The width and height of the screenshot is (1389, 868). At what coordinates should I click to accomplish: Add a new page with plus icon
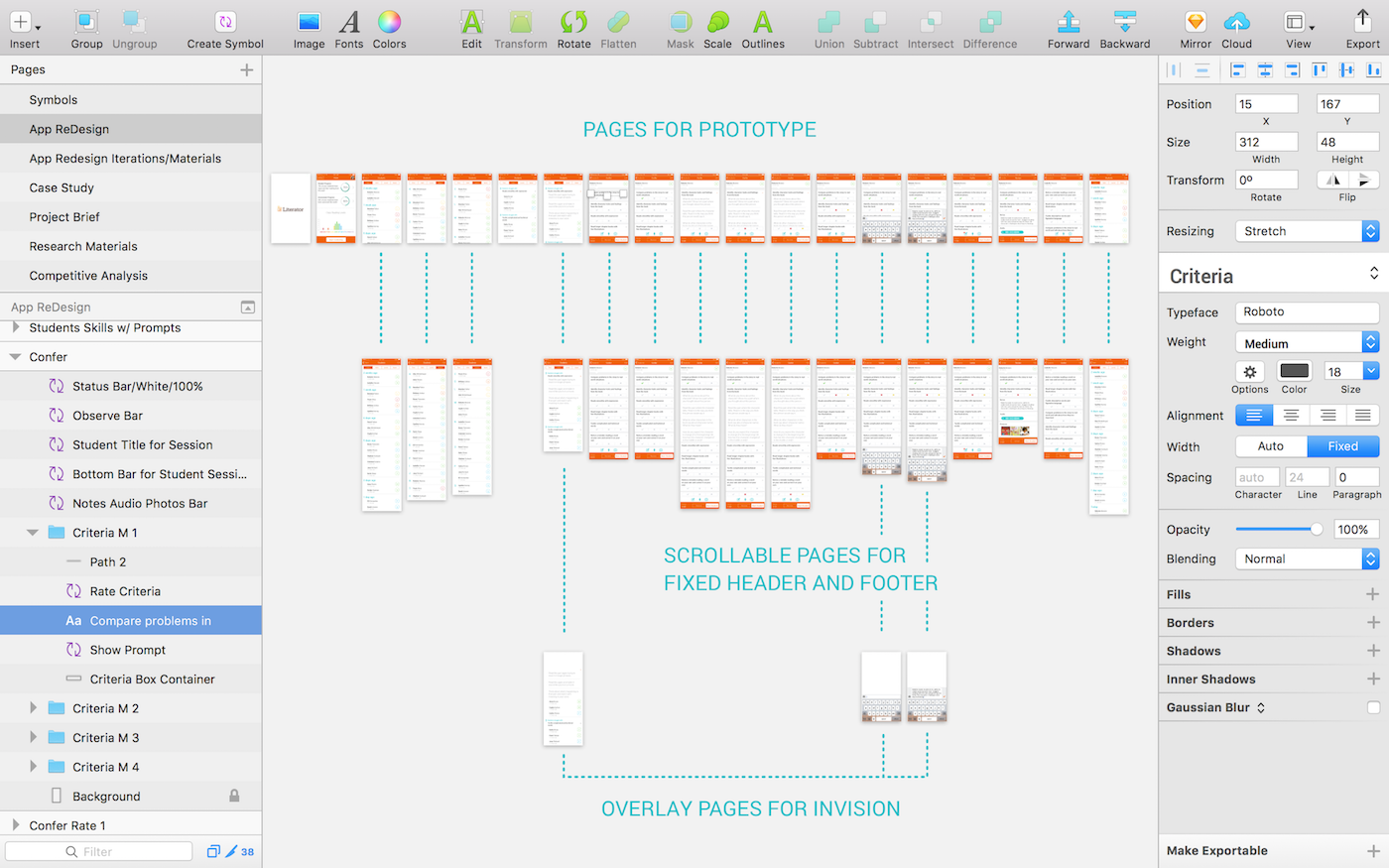(x=246, y=69)
